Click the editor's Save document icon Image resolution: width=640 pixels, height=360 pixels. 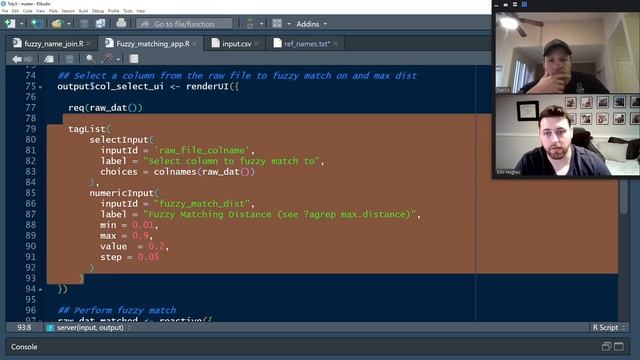click(x=69, y=59)
